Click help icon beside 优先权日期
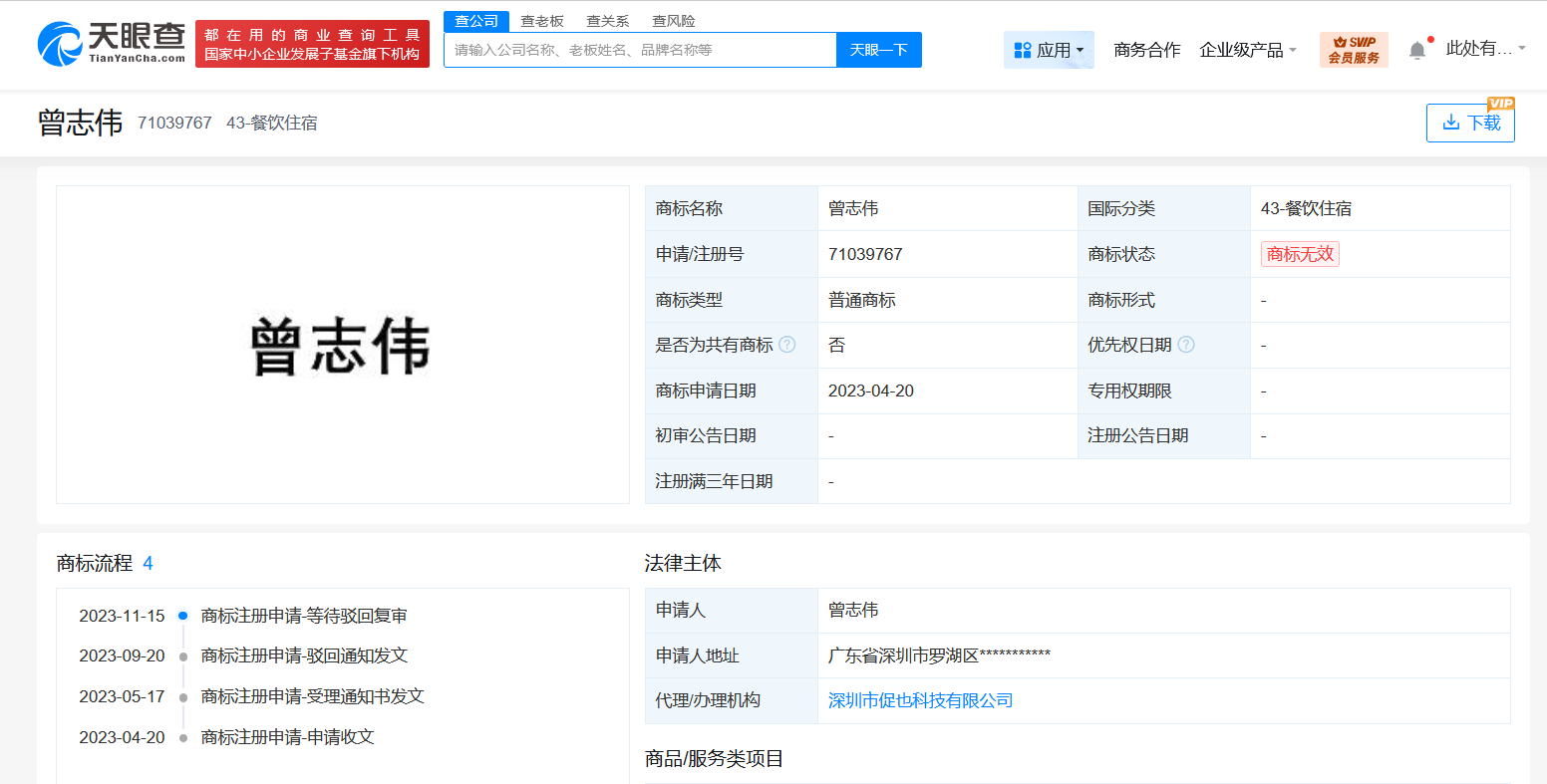Screen dimensions: 1547x784 1186,345
